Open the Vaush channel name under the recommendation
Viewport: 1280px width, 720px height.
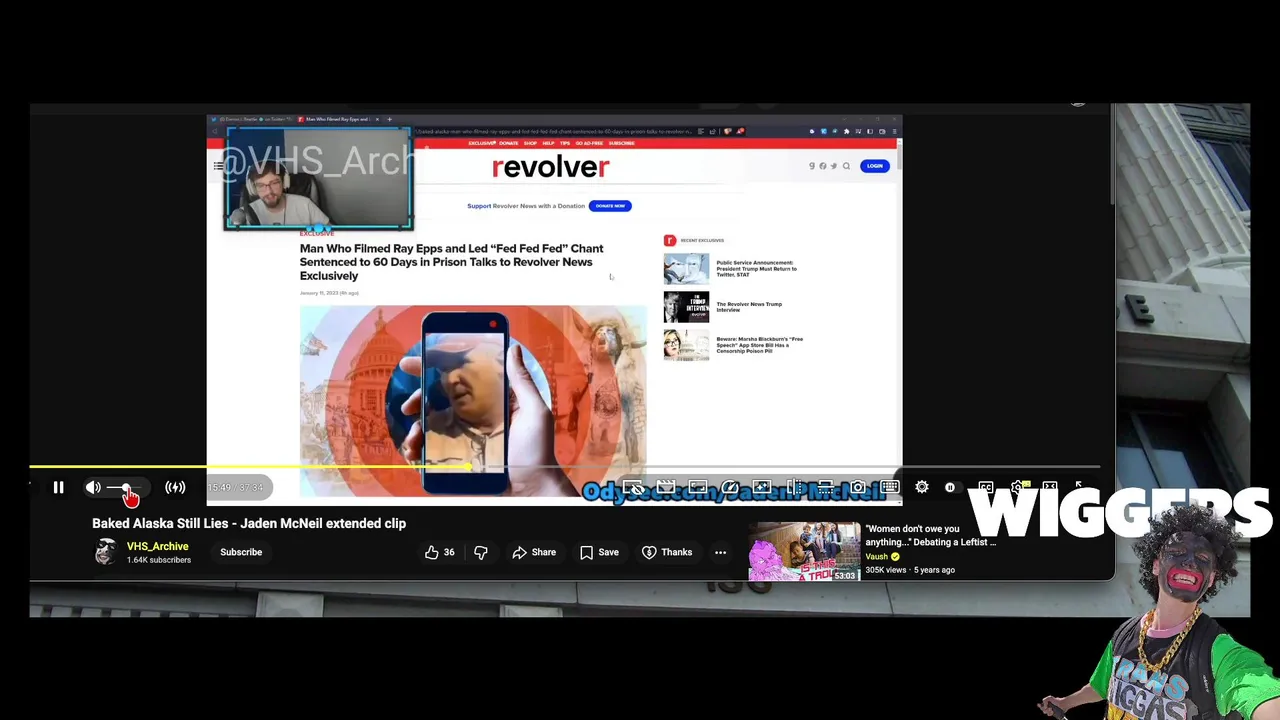pyautogui.click(x=876, y=557)
